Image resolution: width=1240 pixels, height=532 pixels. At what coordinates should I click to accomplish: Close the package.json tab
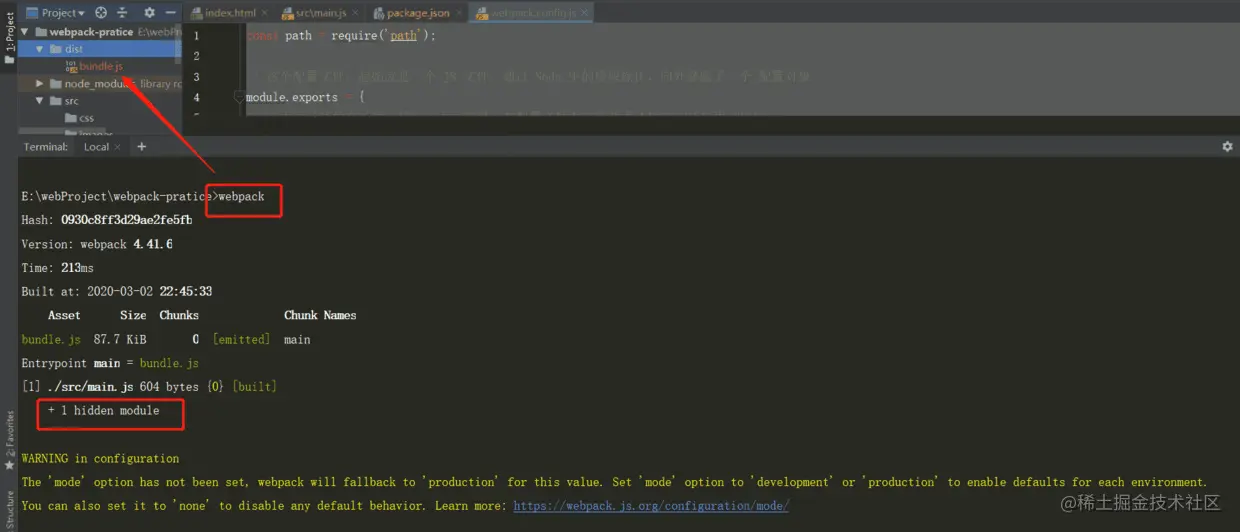point(457,12)
